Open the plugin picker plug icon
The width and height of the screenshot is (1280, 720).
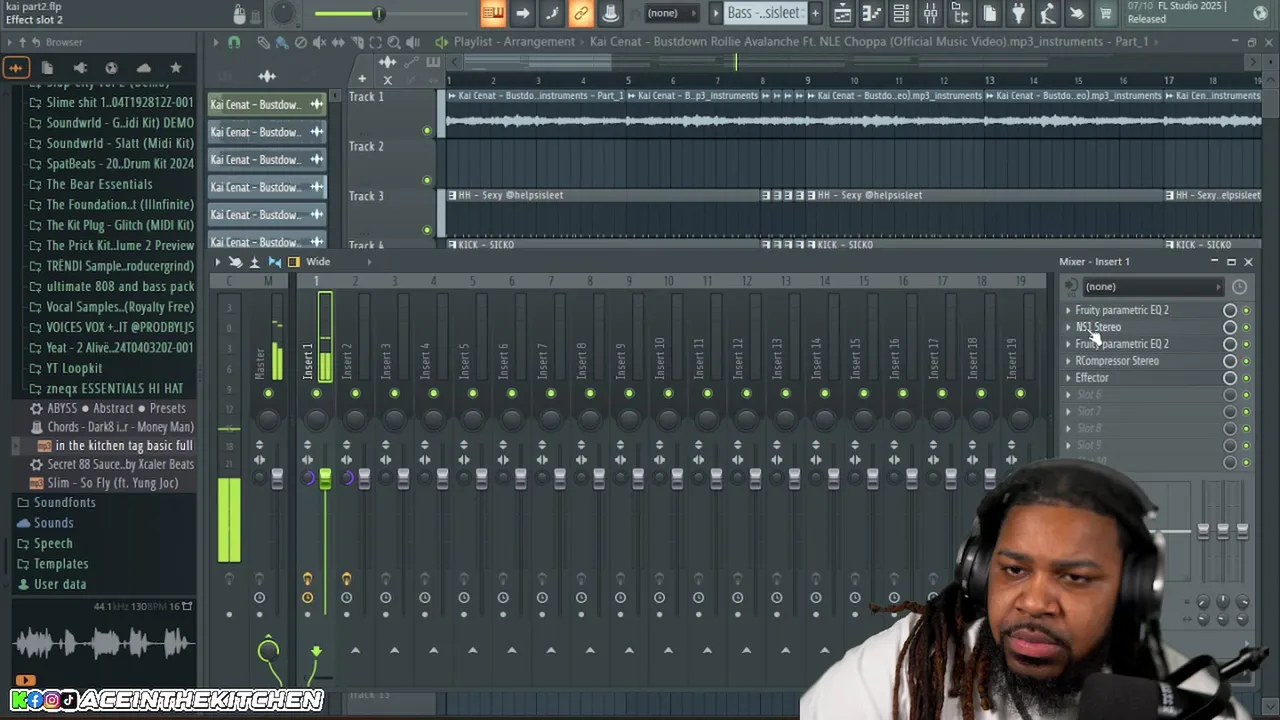point(1018,13)
